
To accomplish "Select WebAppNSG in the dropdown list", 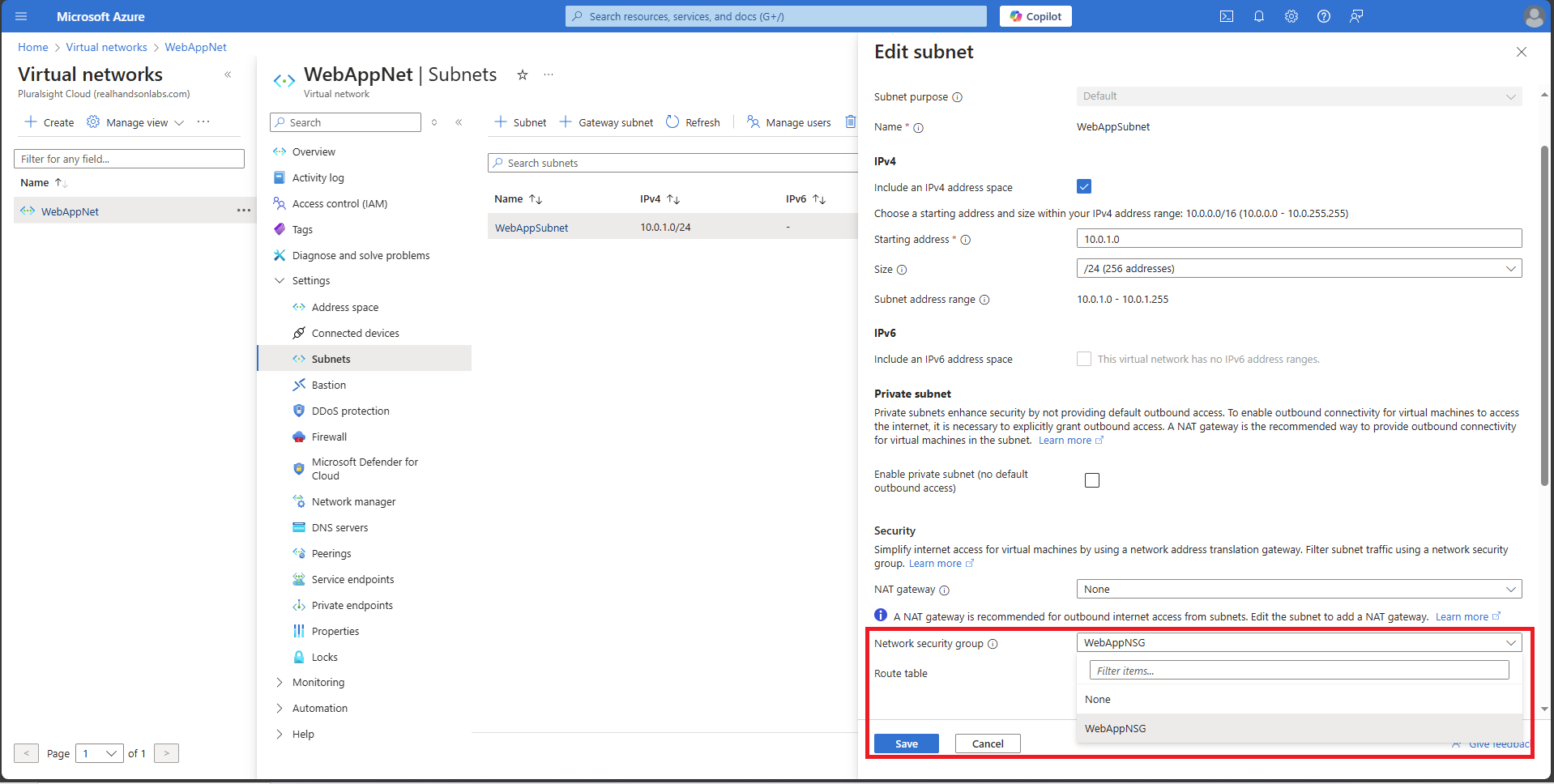I will (1299, 728).
